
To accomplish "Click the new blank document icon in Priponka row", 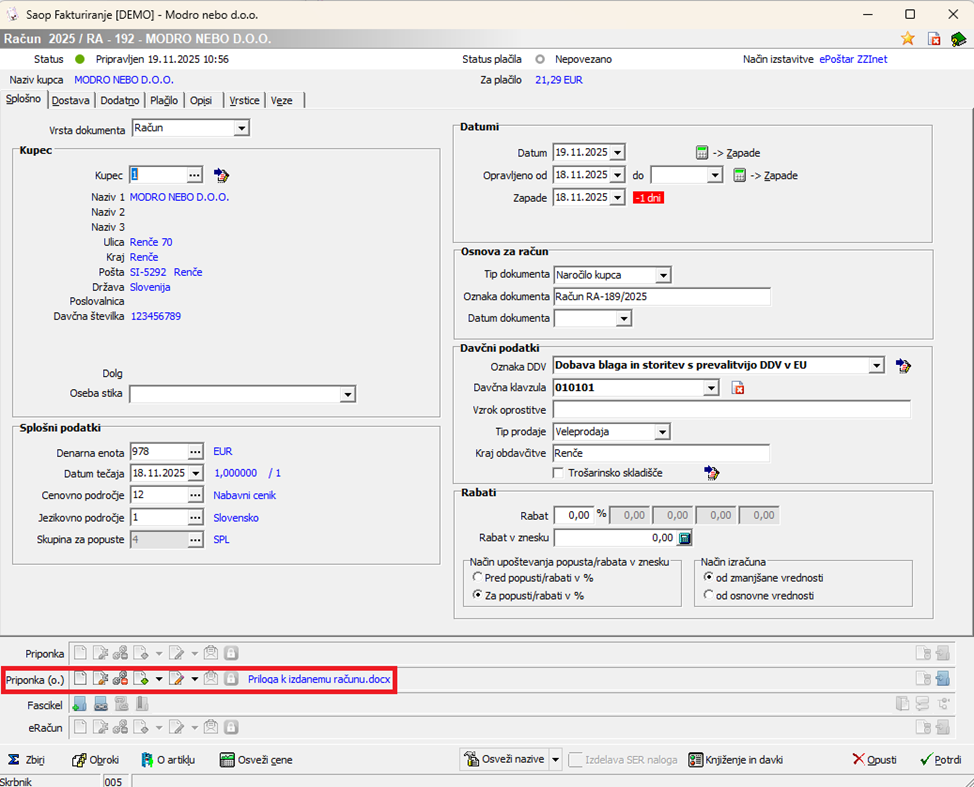I will tap(80, 653).
